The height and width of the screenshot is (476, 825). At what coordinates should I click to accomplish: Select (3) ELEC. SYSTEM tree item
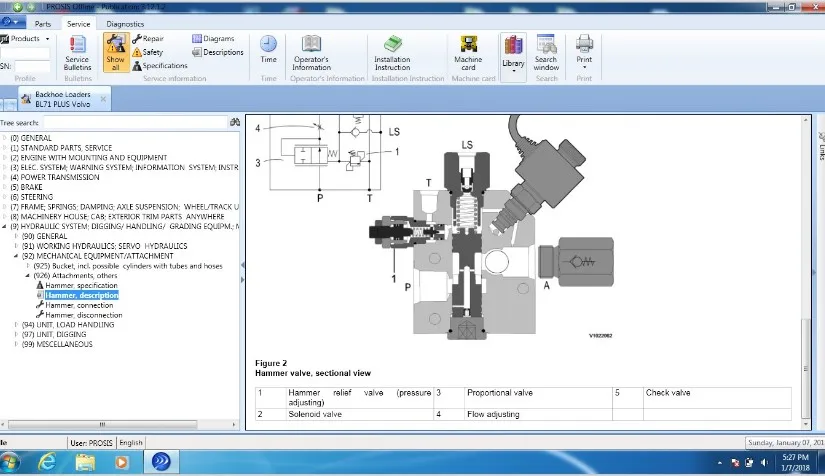tap(124, 167)
